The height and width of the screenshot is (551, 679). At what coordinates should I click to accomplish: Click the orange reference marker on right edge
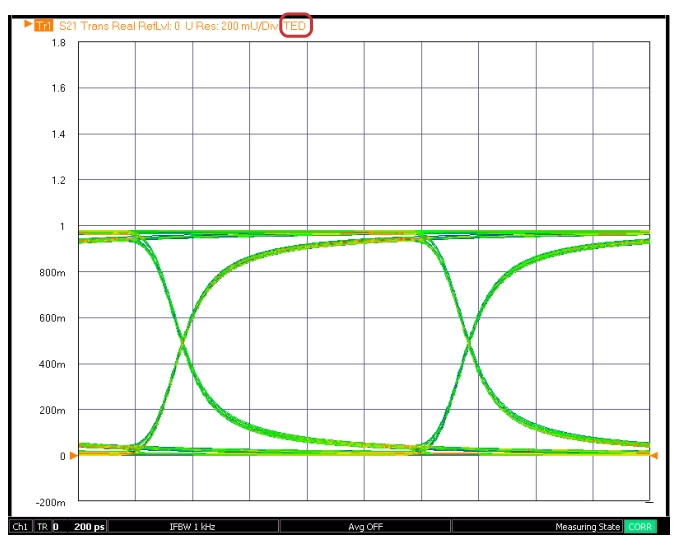[654, 455]
